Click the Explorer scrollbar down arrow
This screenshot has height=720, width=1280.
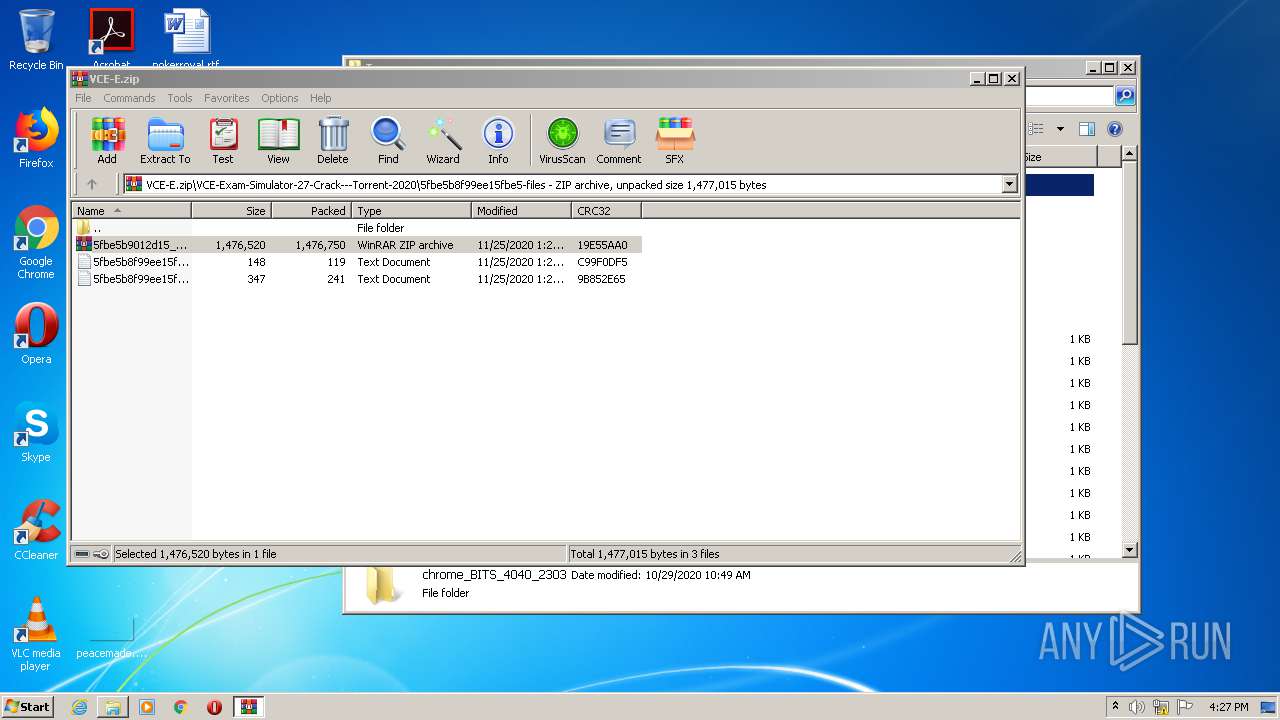(1130, 550)
